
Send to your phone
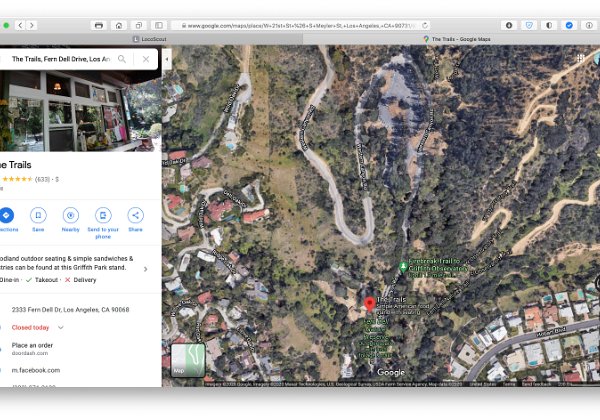[103, 224]
